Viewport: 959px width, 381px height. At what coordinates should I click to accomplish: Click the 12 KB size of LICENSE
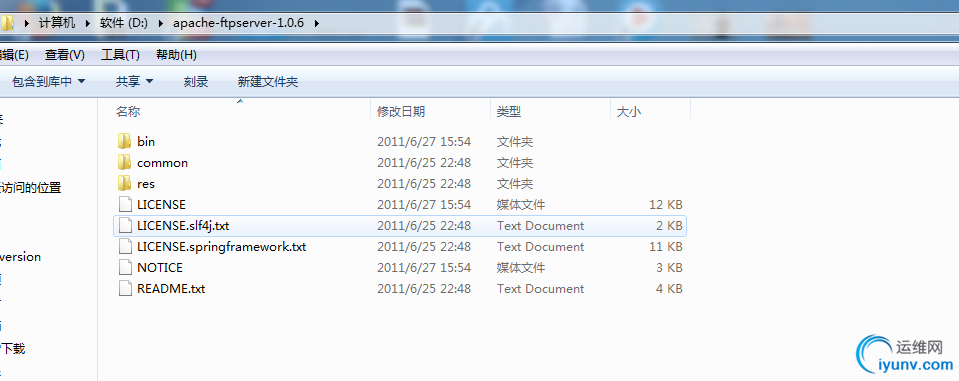[665, 205]
